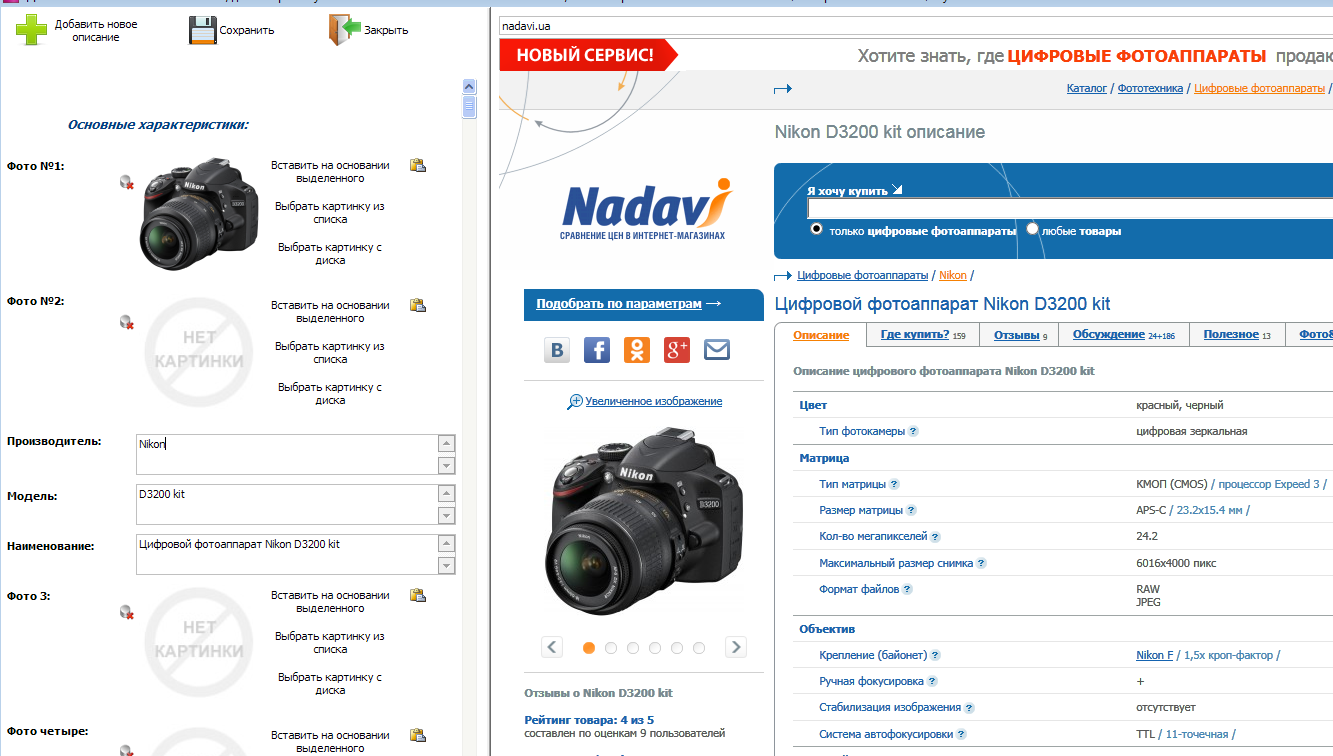Help question mark beside Размер матрицы

(x=910, y=511)
